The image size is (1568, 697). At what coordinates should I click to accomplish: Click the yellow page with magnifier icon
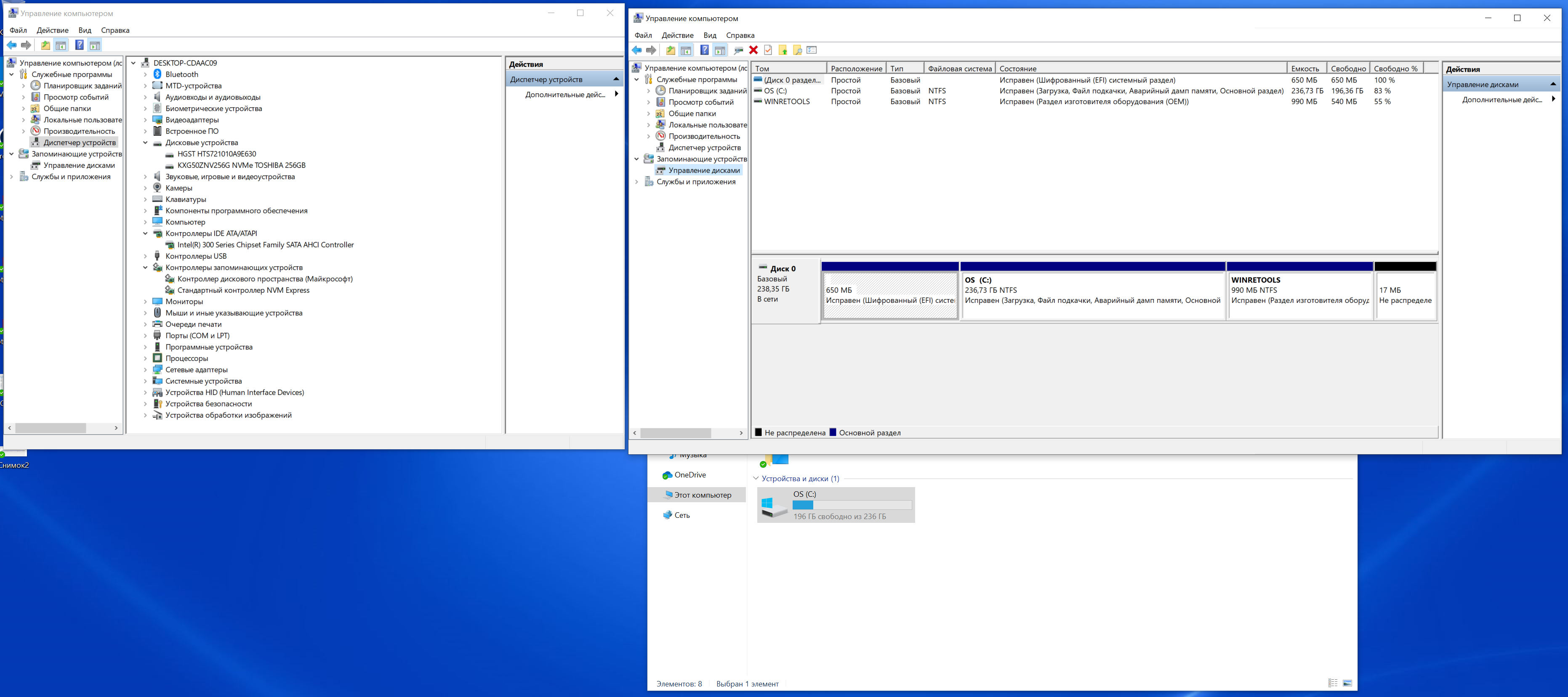click(797, 50)
